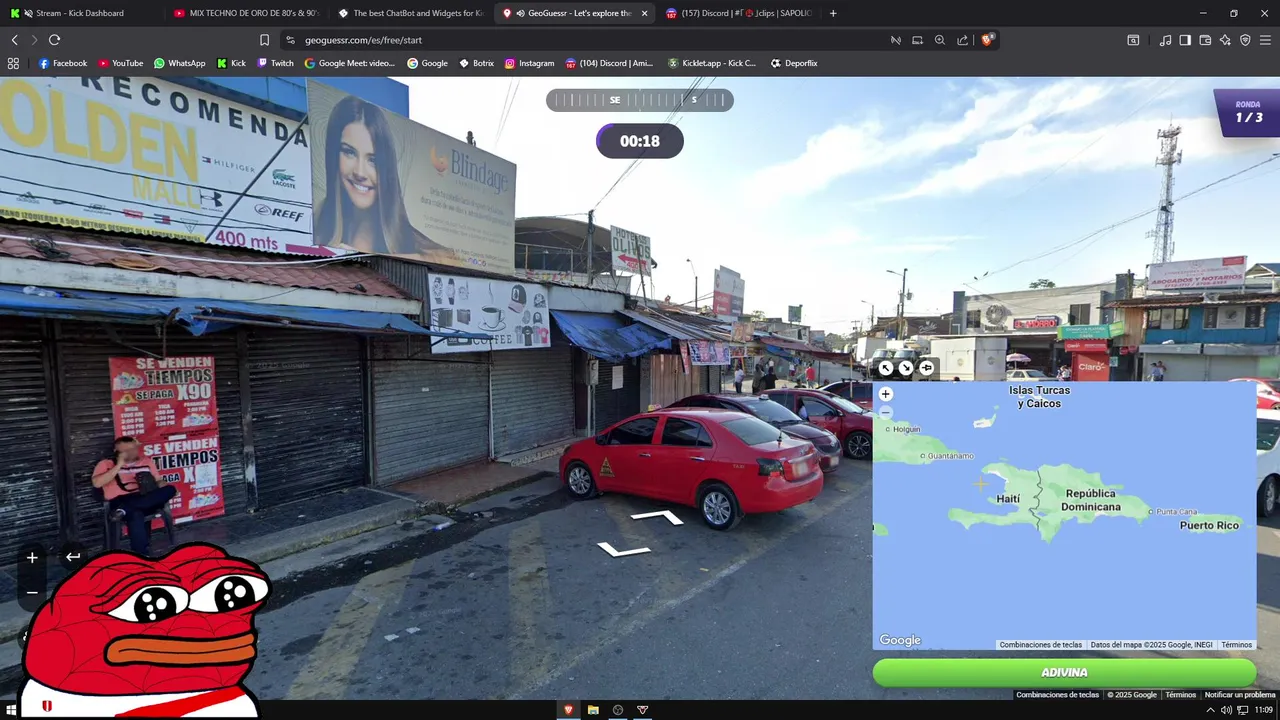Open the apps grid icon on the bookmarks bar
Viewport: 1280px width, 720px height.
pos(13,63)
